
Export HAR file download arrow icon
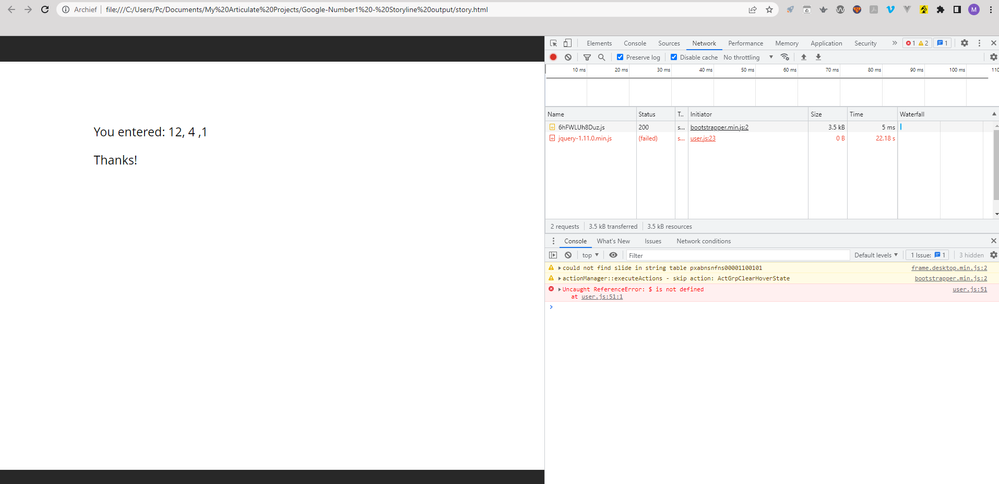point(818,57)
